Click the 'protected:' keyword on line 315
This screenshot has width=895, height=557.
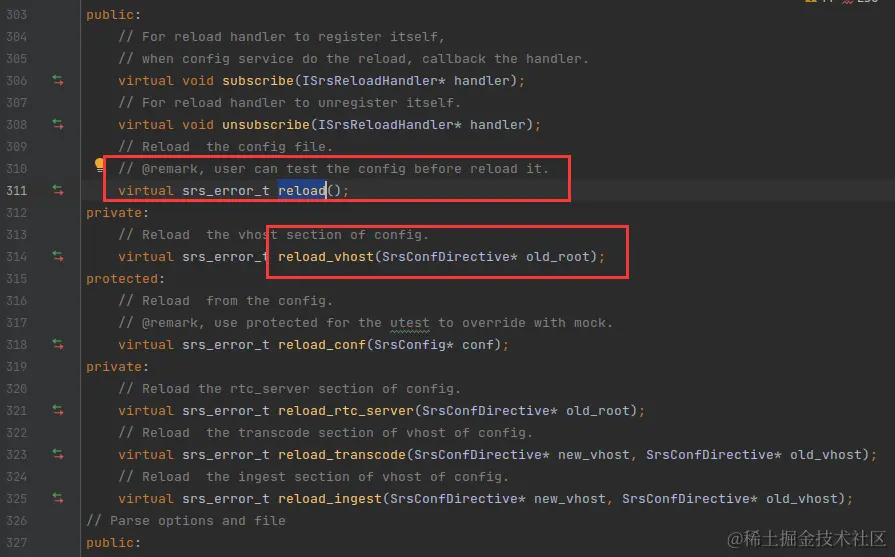pyautogui.click(x=126, y=278)
